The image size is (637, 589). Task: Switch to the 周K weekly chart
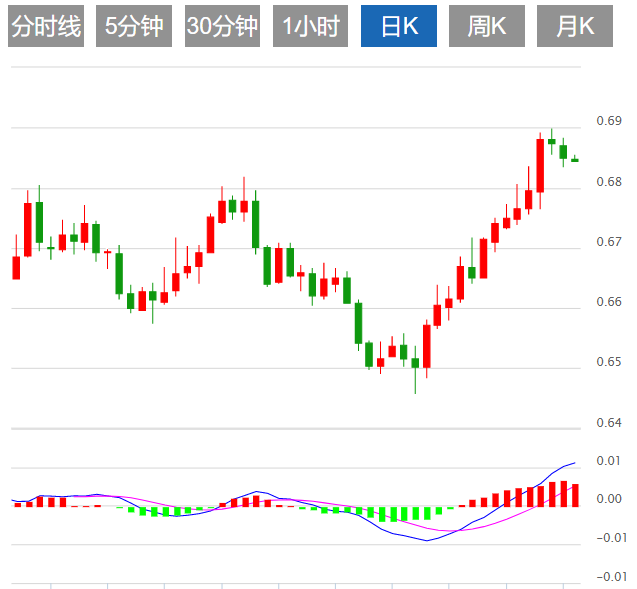pyautogui.click(x=487, y=26)
